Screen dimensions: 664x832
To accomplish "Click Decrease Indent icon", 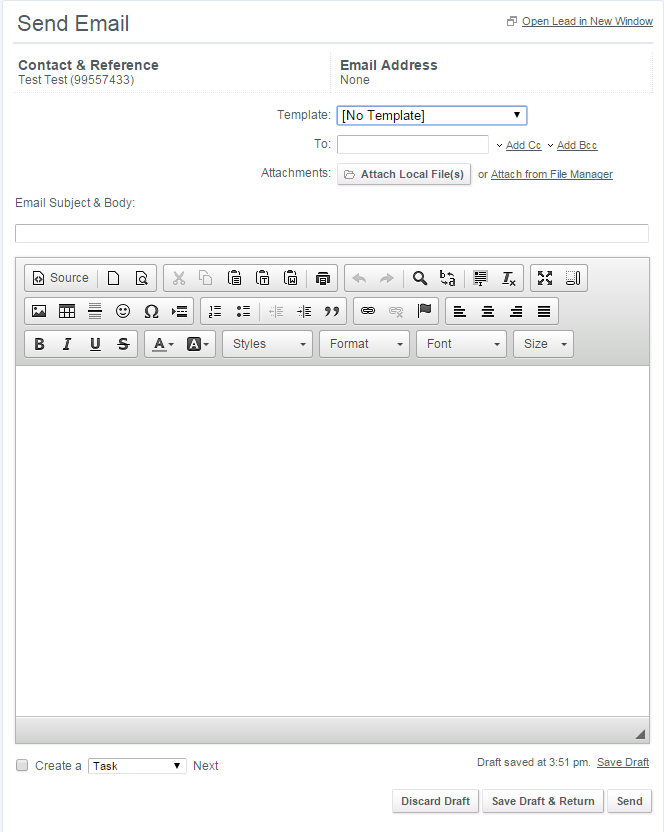I will pos(276,311).
